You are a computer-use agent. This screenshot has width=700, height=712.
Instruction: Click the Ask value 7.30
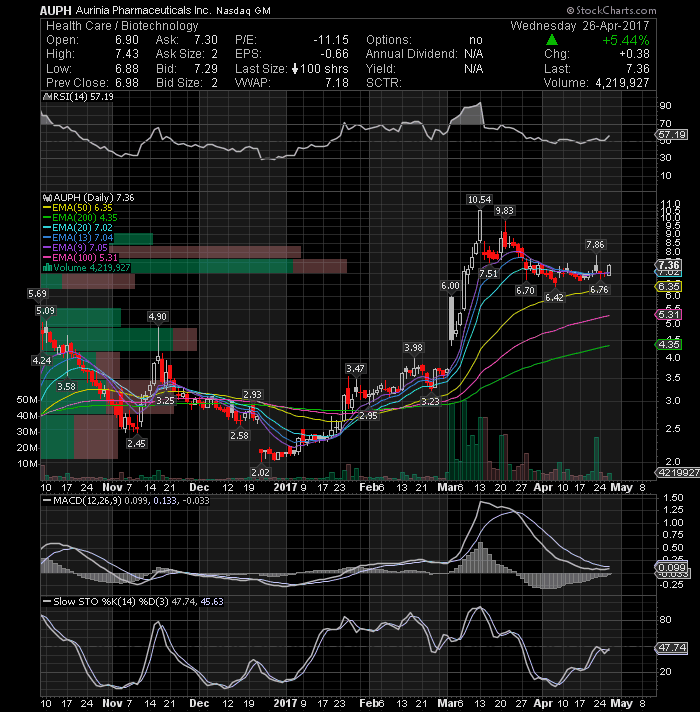[206, 40]
